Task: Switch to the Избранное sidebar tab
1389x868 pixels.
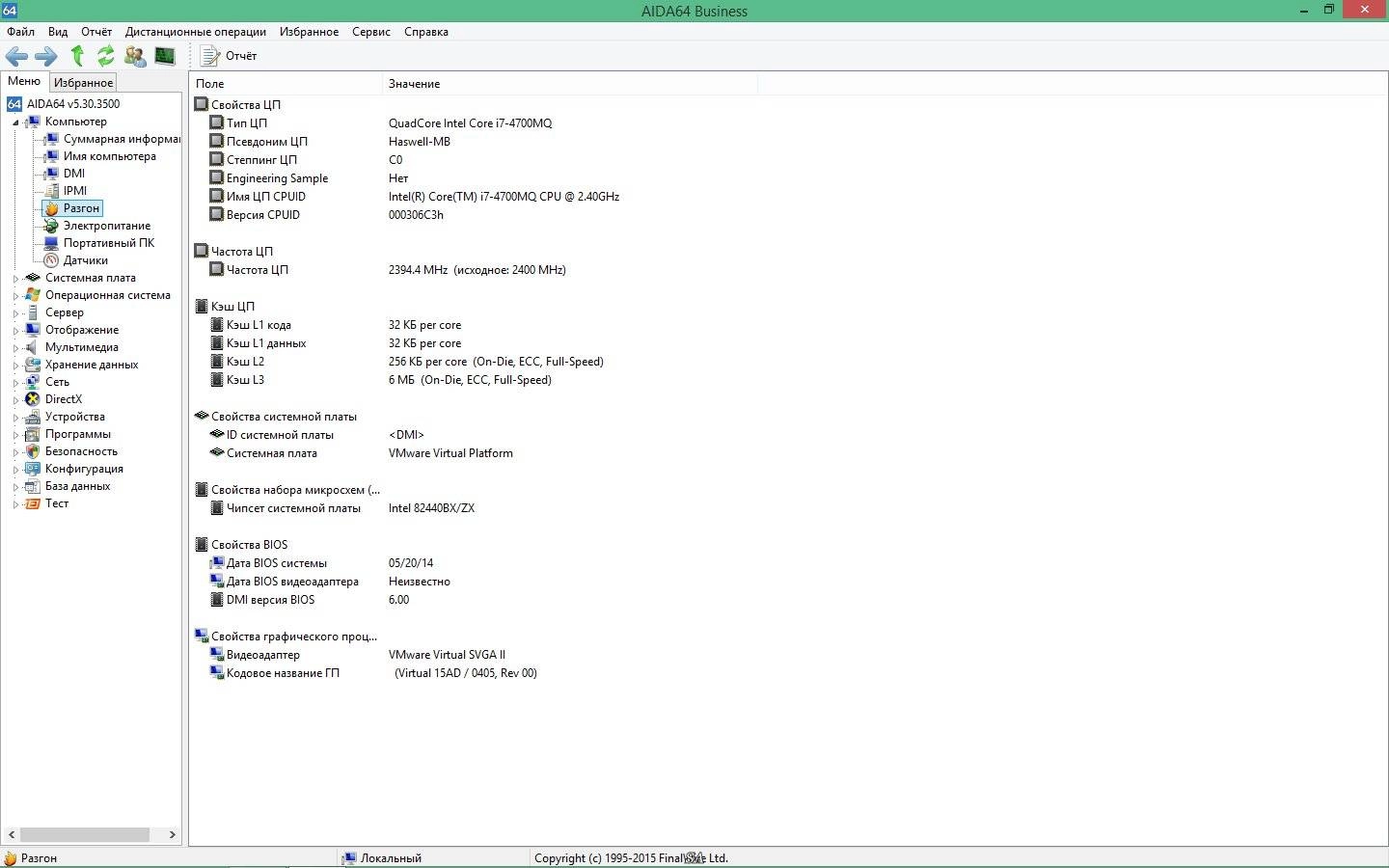Action: pos(83,83)
